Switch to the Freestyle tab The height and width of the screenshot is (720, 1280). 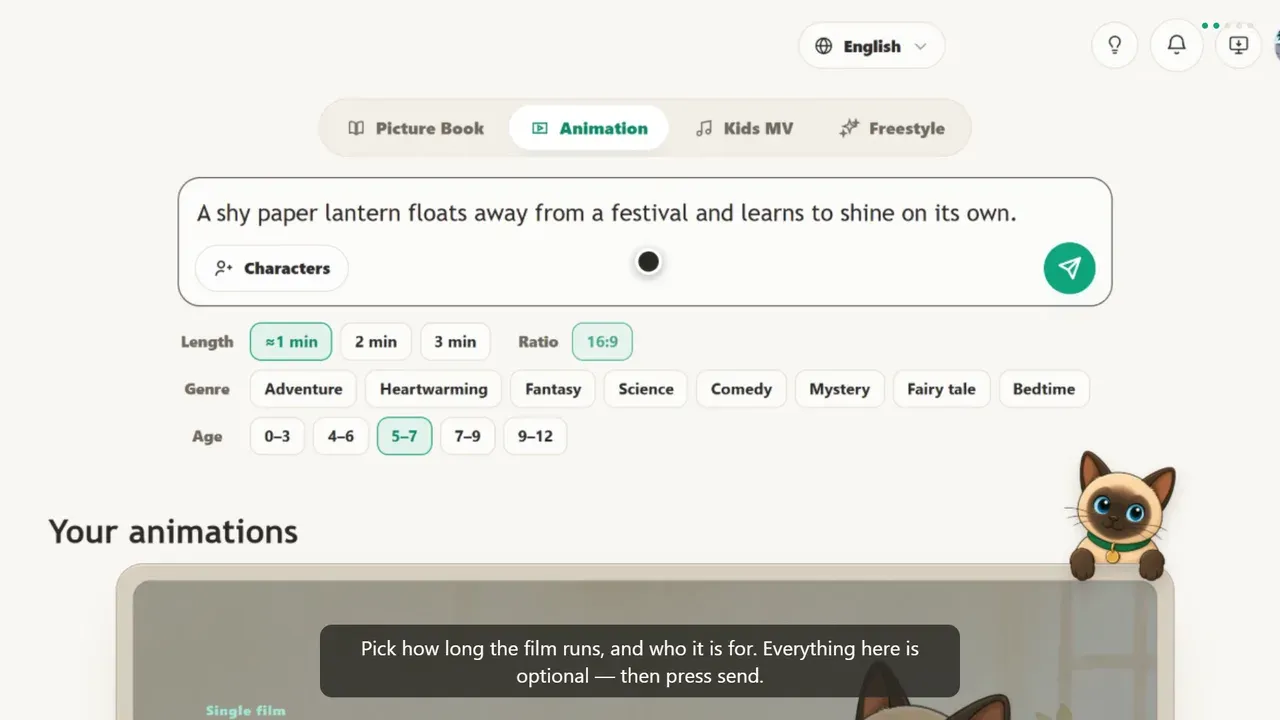(892, 128)
